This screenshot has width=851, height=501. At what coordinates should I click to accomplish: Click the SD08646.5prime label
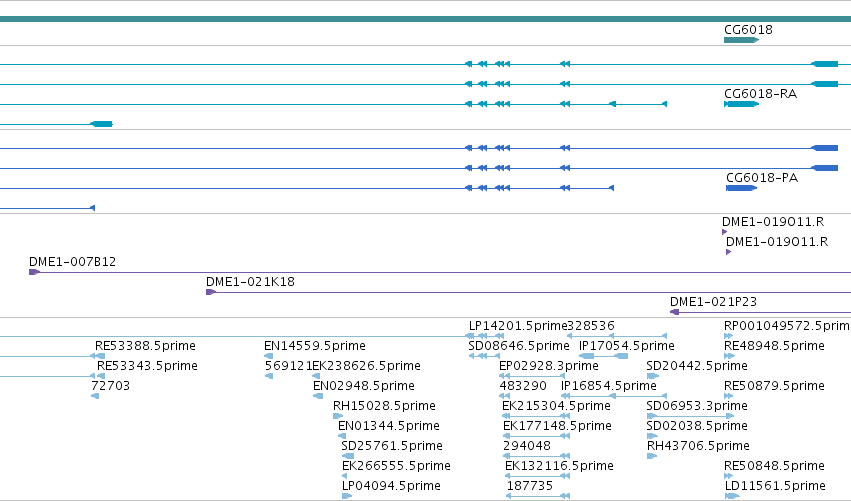click(519, 346)
